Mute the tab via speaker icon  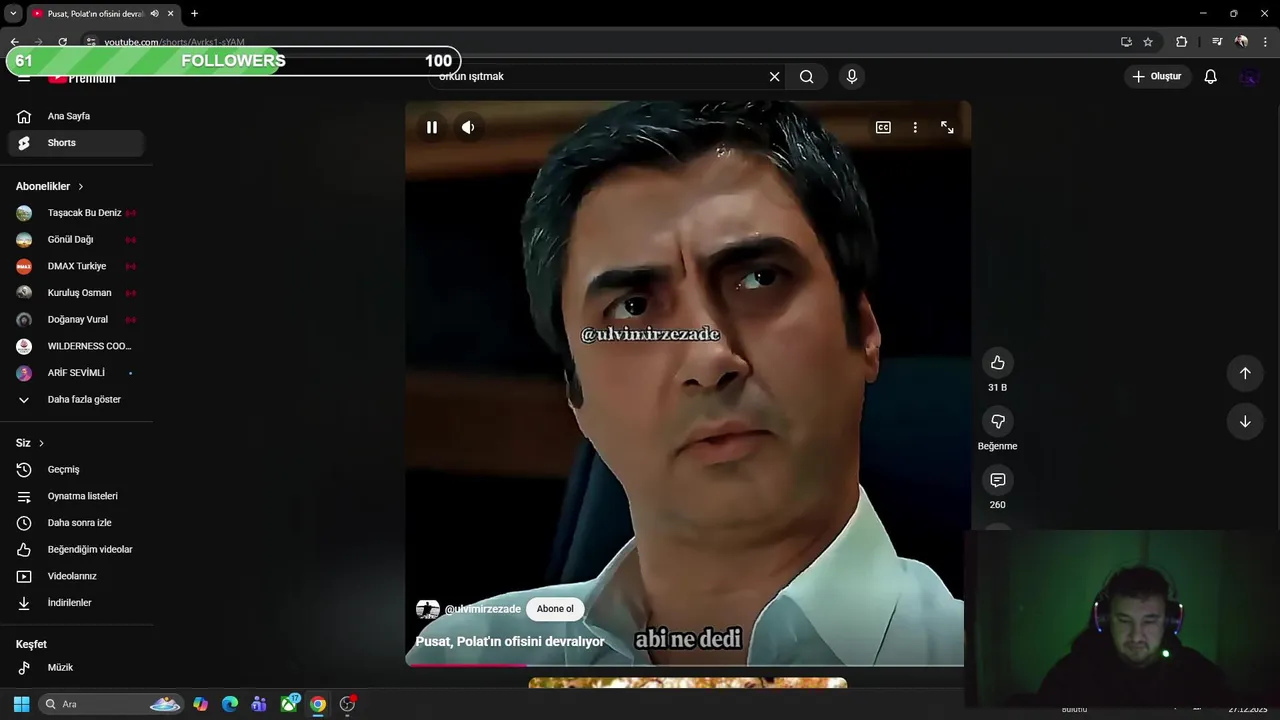point(154,14)
